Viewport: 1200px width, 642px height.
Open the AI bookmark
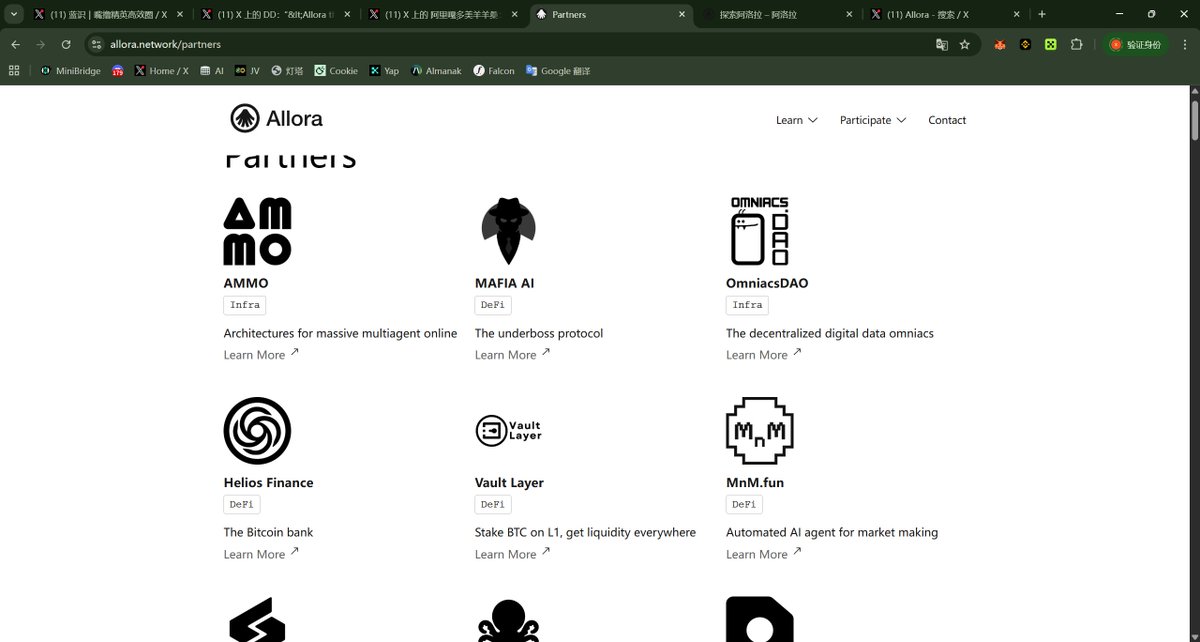click(211, 71)
